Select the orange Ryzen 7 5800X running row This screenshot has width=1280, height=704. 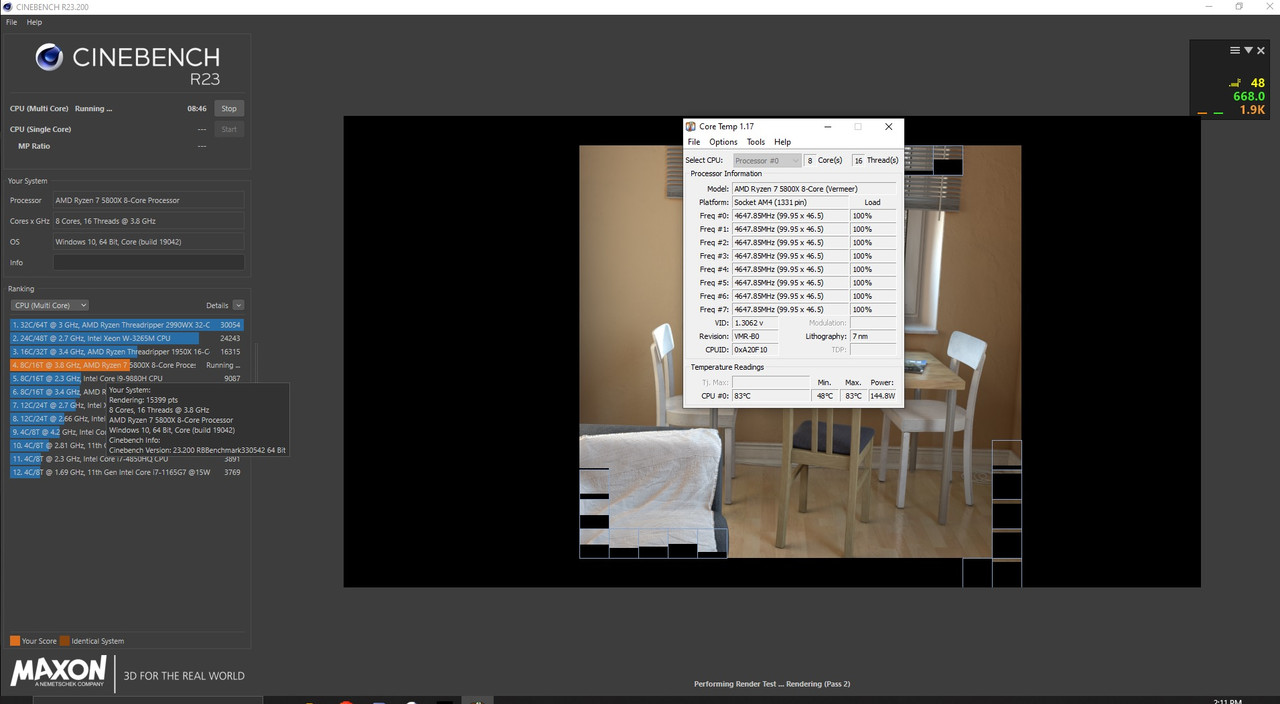point(127,365)
